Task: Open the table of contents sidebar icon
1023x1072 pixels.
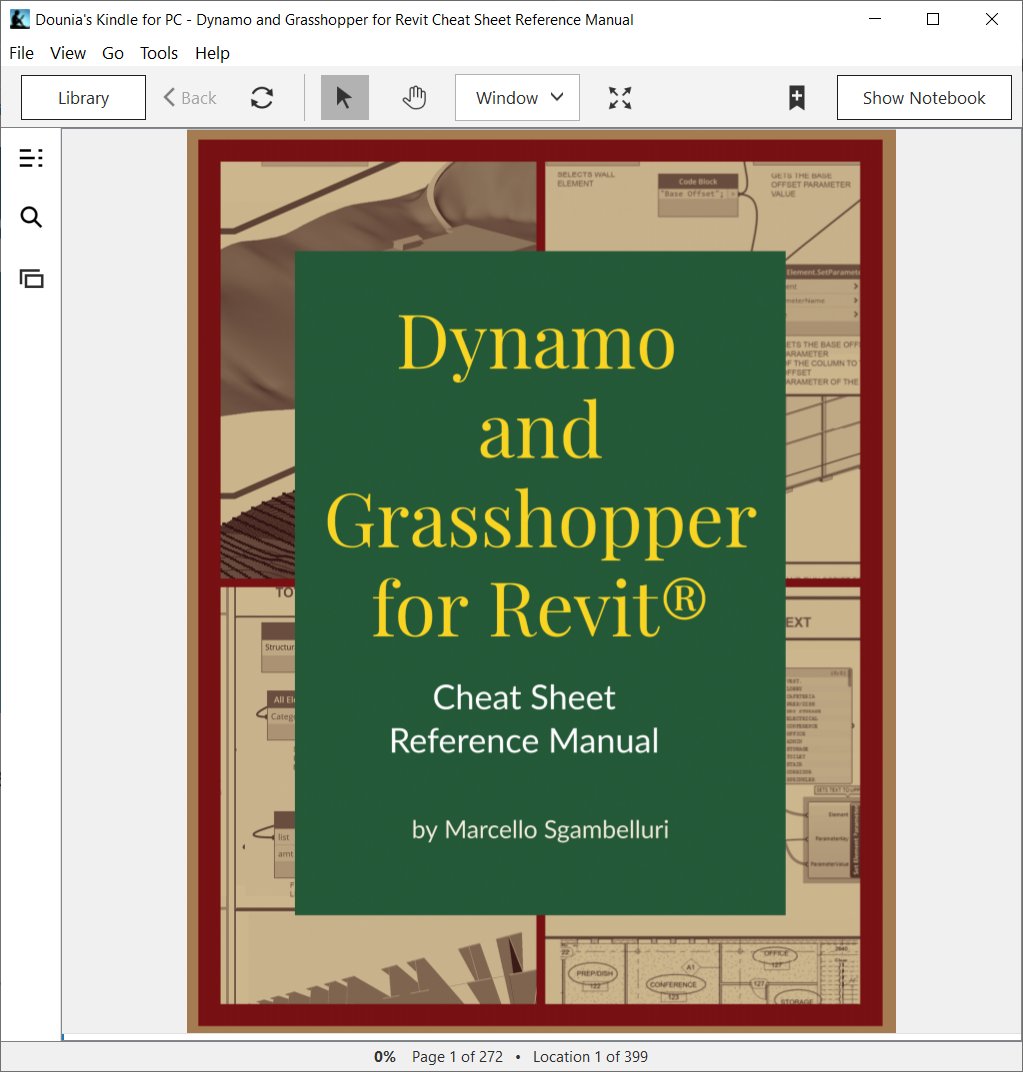Action: pyautogui.click(x=31, y=158)
